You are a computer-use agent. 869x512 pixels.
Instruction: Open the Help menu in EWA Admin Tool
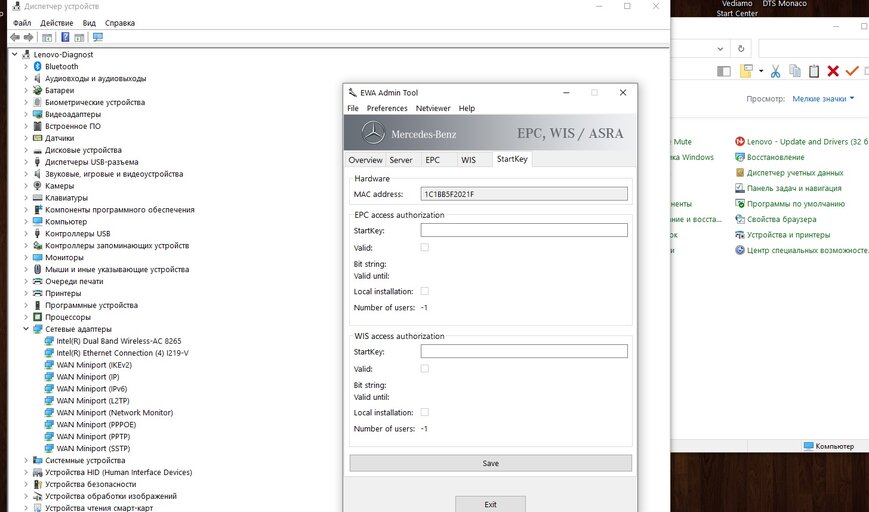point(467,109)
